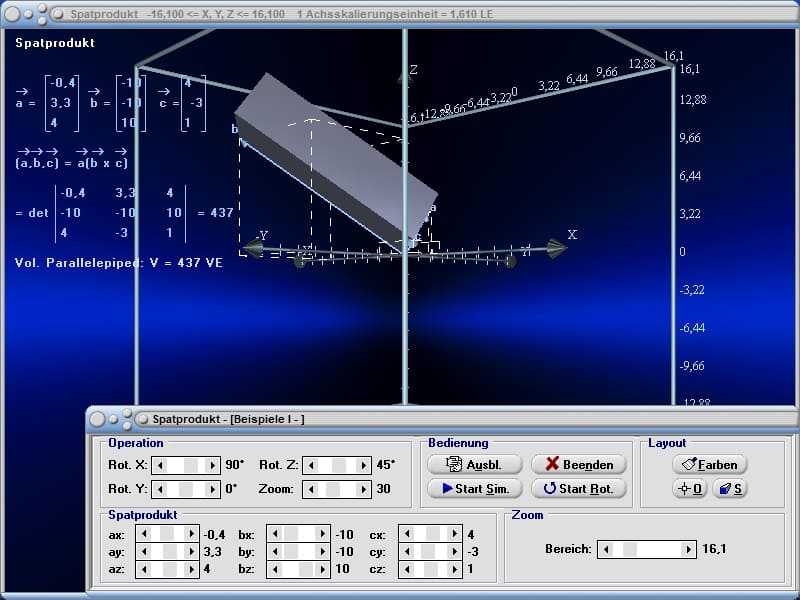Click the bx slider thumb
800x600 pixels.
click(x=291, y=534)
